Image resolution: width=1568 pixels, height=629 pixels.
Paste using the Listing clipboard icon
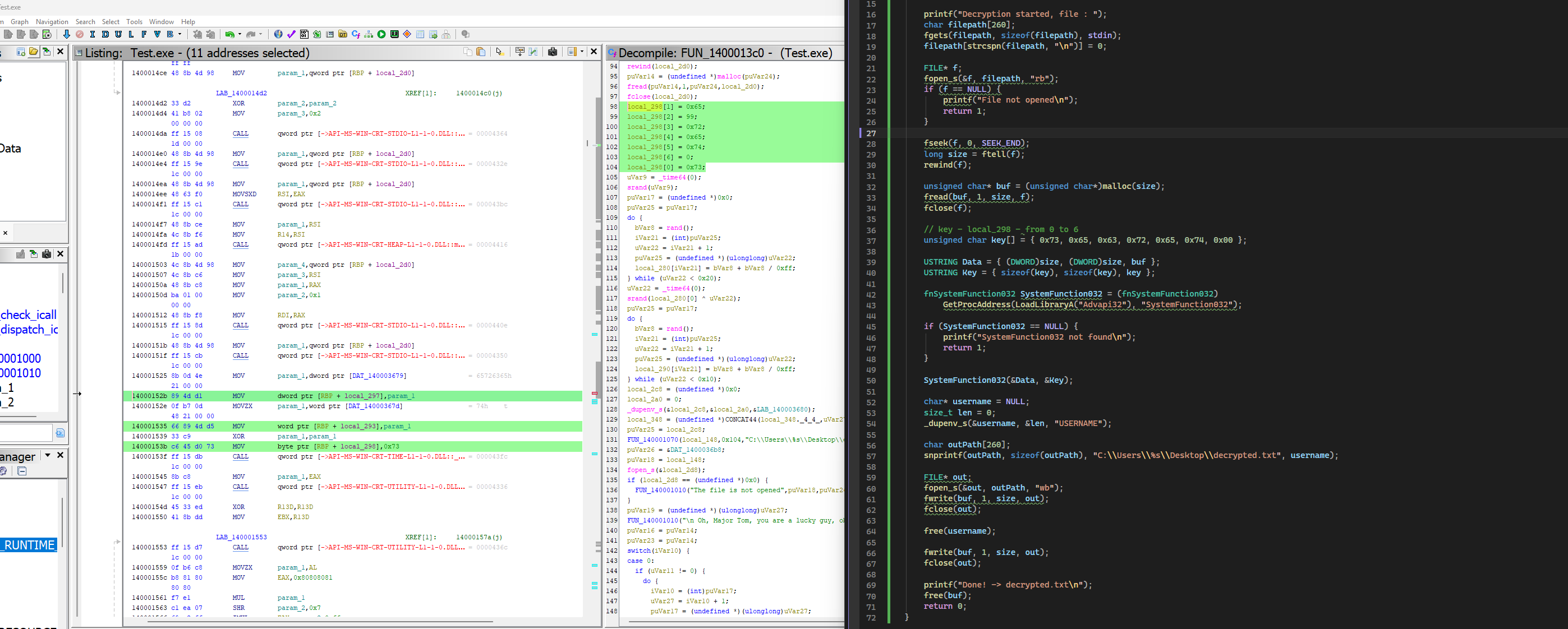(481, 52)
